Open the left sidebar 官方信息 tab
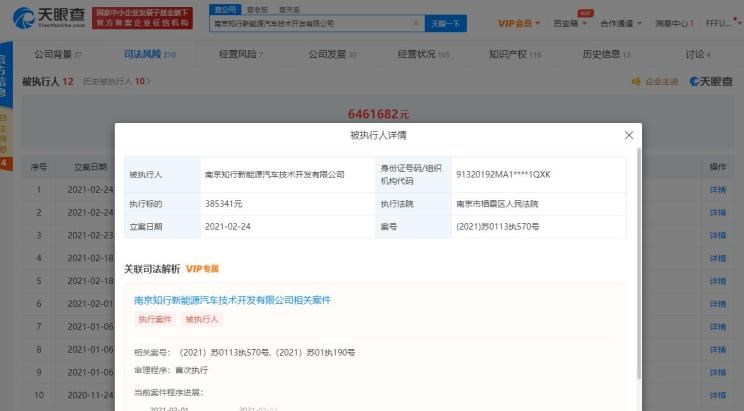This screenshot has height=411, width=744. (5, 75)
